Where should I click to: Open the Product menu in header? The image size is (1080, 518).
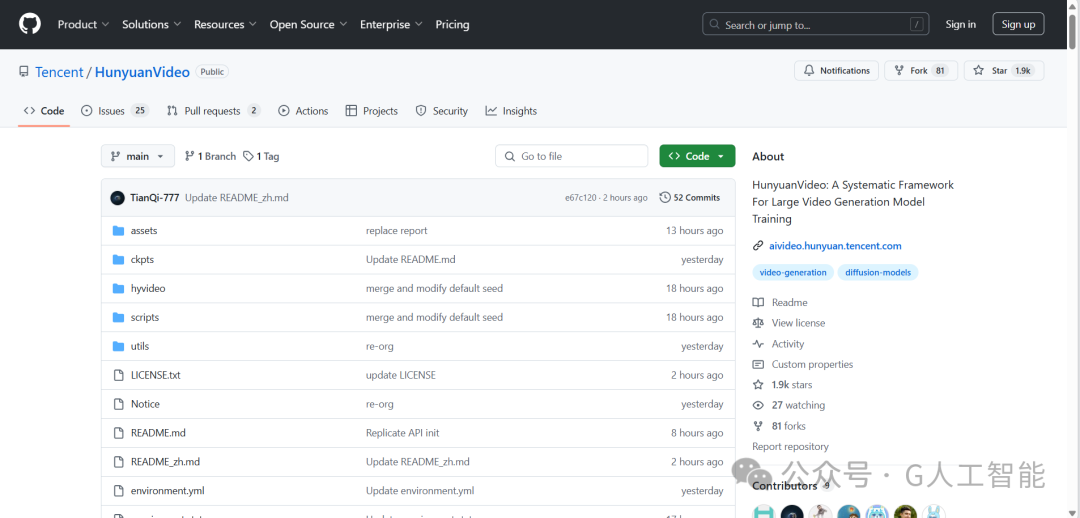(x=83, y=24)
